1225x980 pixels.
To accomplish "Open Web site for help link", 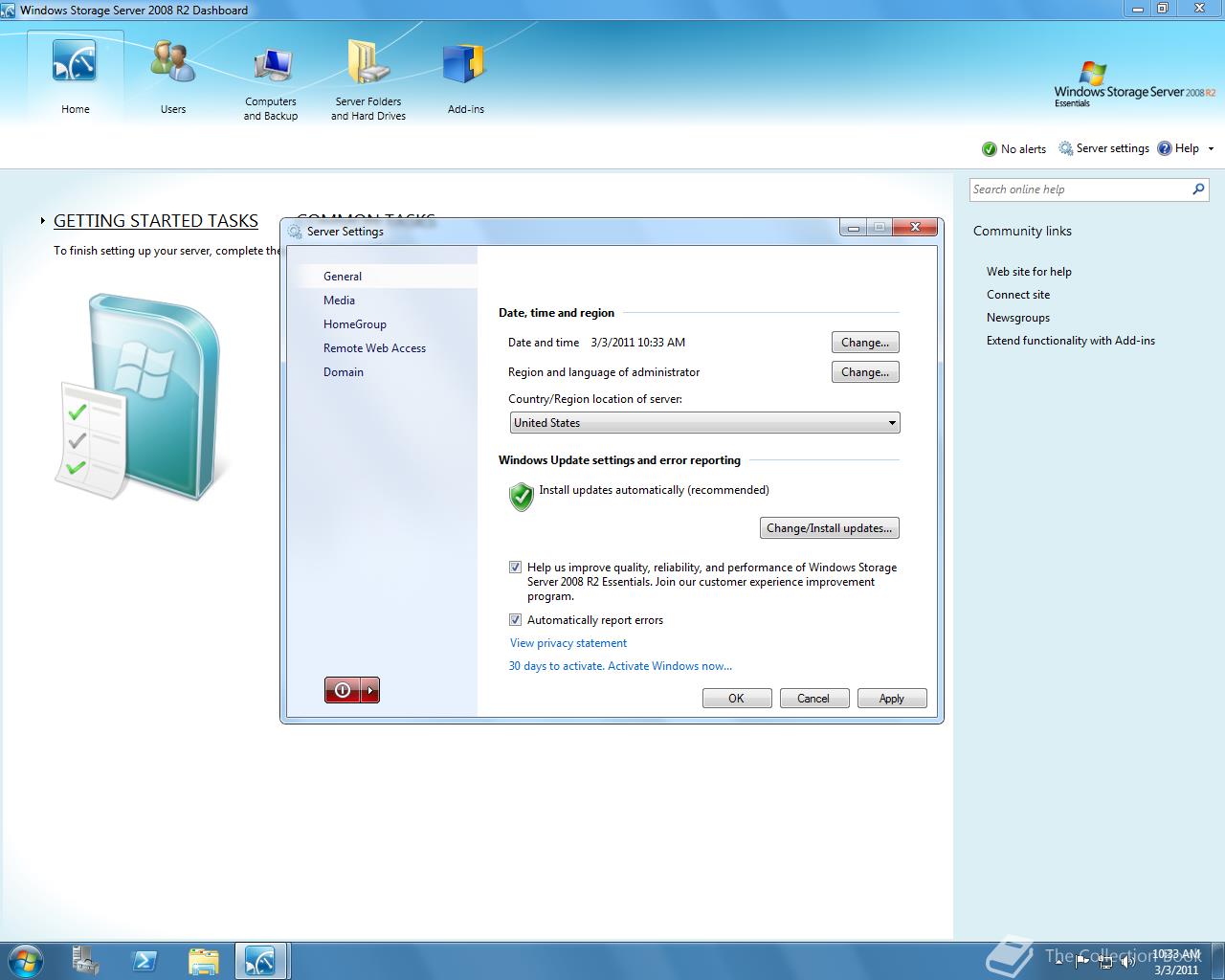I will 1029,272.
